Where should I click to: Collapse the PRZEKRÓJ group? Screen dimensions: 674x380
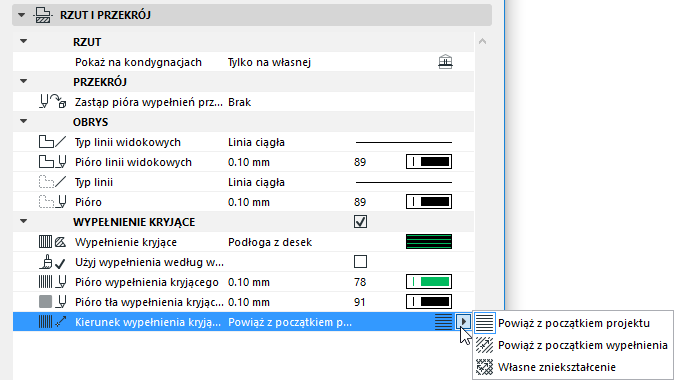(24, 81)
